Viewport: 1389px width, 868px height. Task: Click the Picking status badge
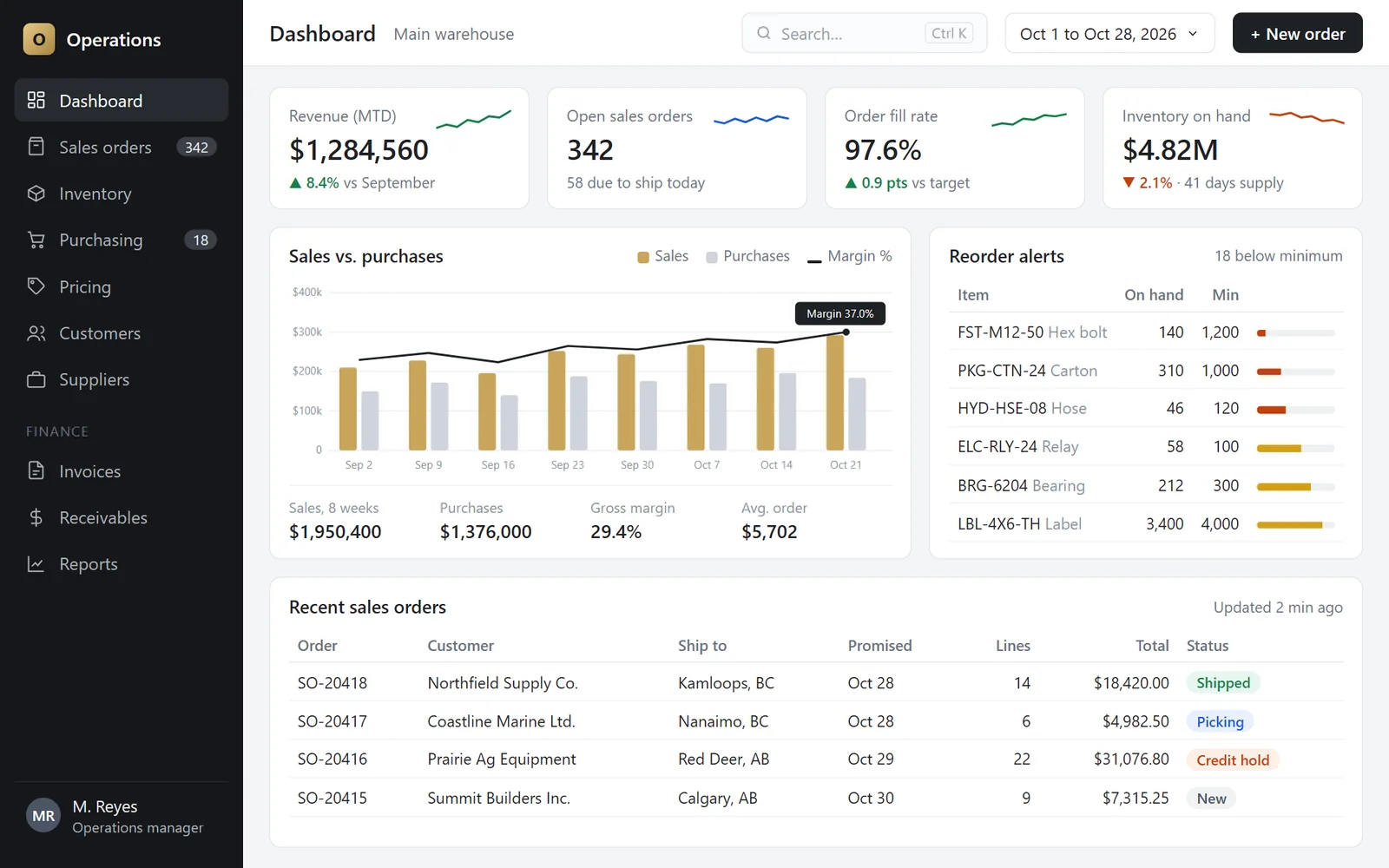[x=1220, y=721]
